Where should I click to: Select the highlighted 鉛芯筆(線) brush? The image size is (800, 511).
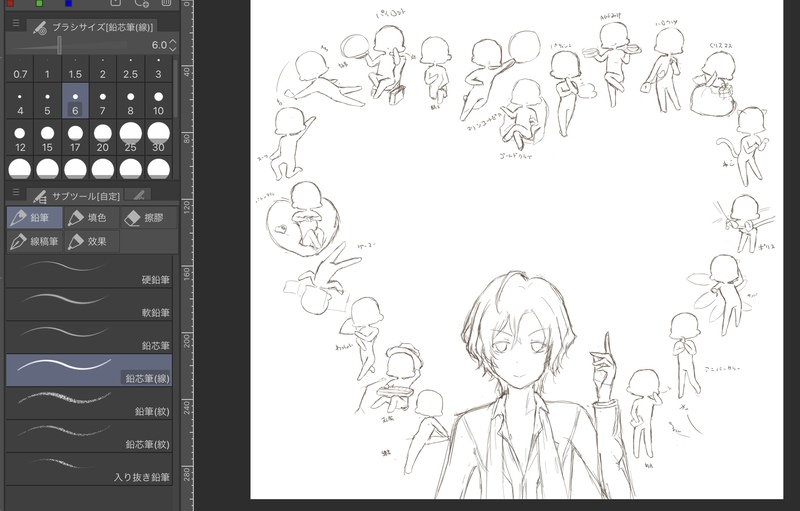89,370
